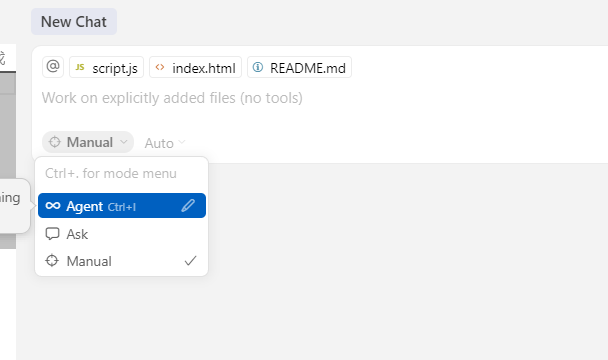The height and width of the screenshot is (360, 608).
Task: Click the speech bubble Ask icon
Action: [52, 234]
